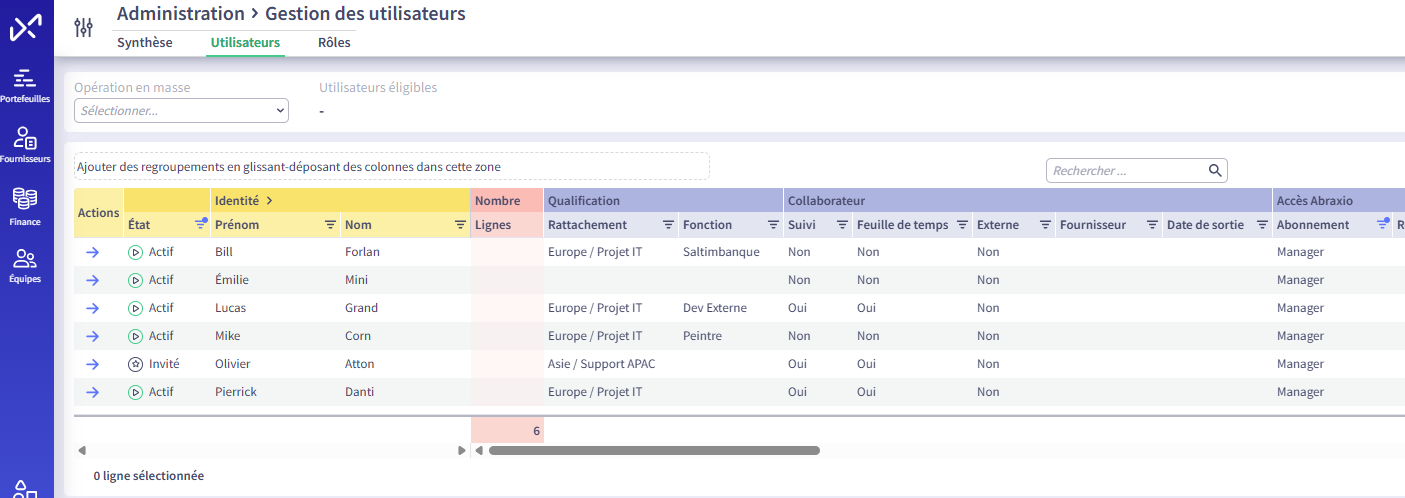Click into the Rechercher search field
Viewport: 1405px width, 498px height.
(x=1125, y=171)
